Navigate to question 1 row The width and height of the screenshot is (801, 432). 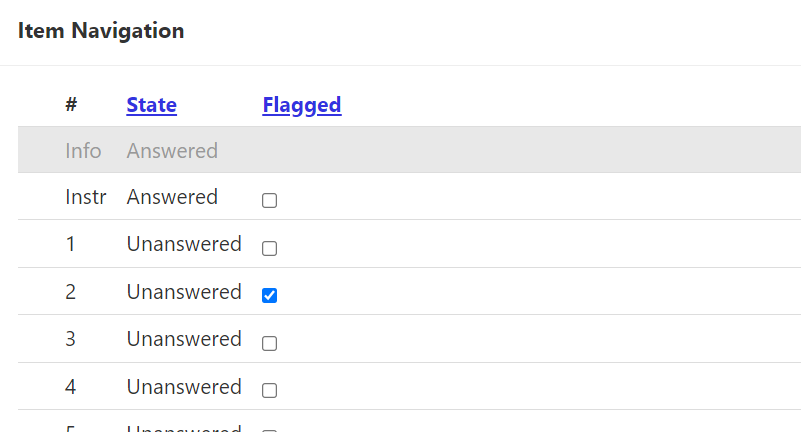pos(70,244)
